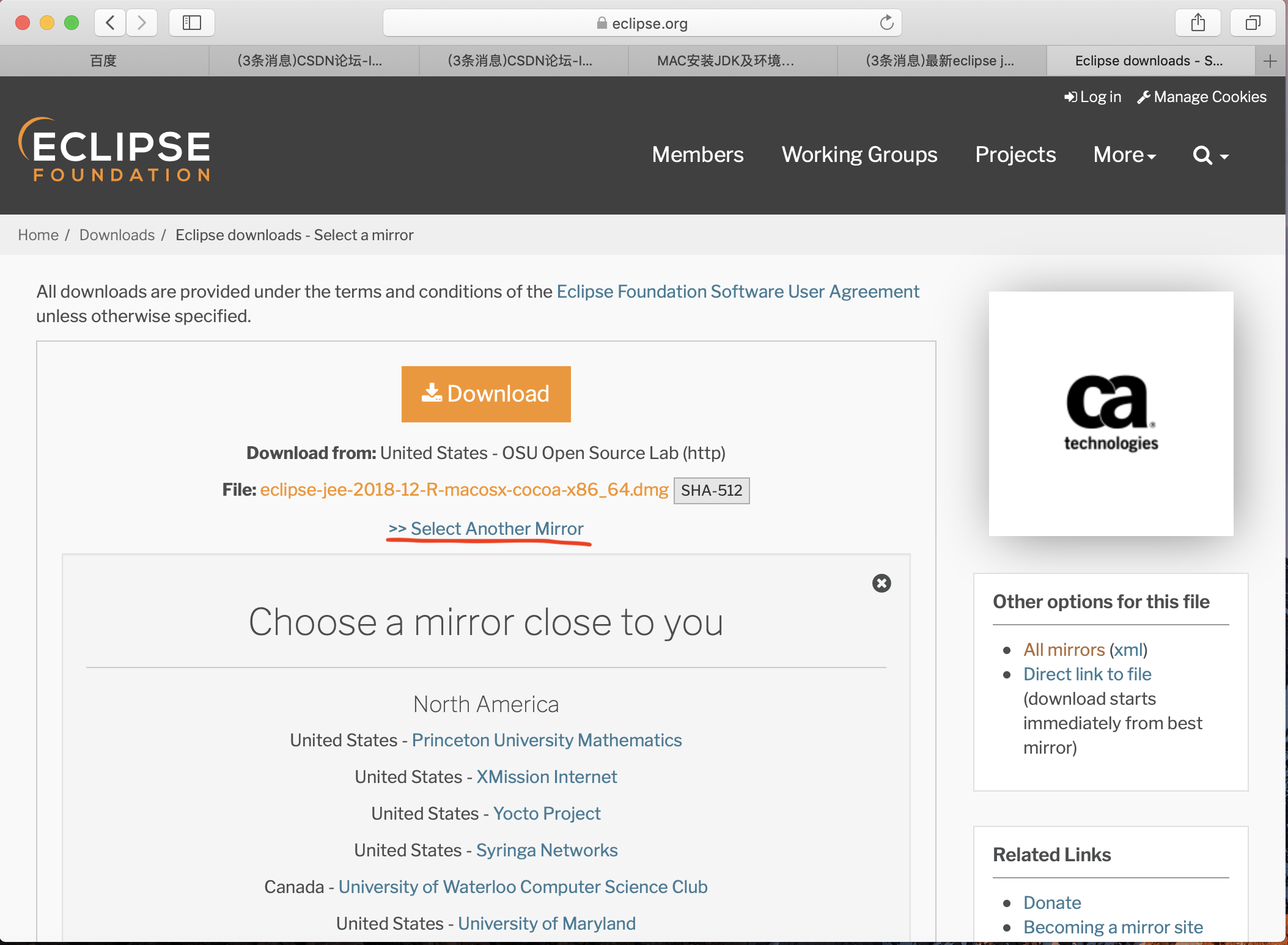Viewport: 1288px width, 945px height.
Task: Select the Eclipse downloads tab
Action: point(1150,61)
